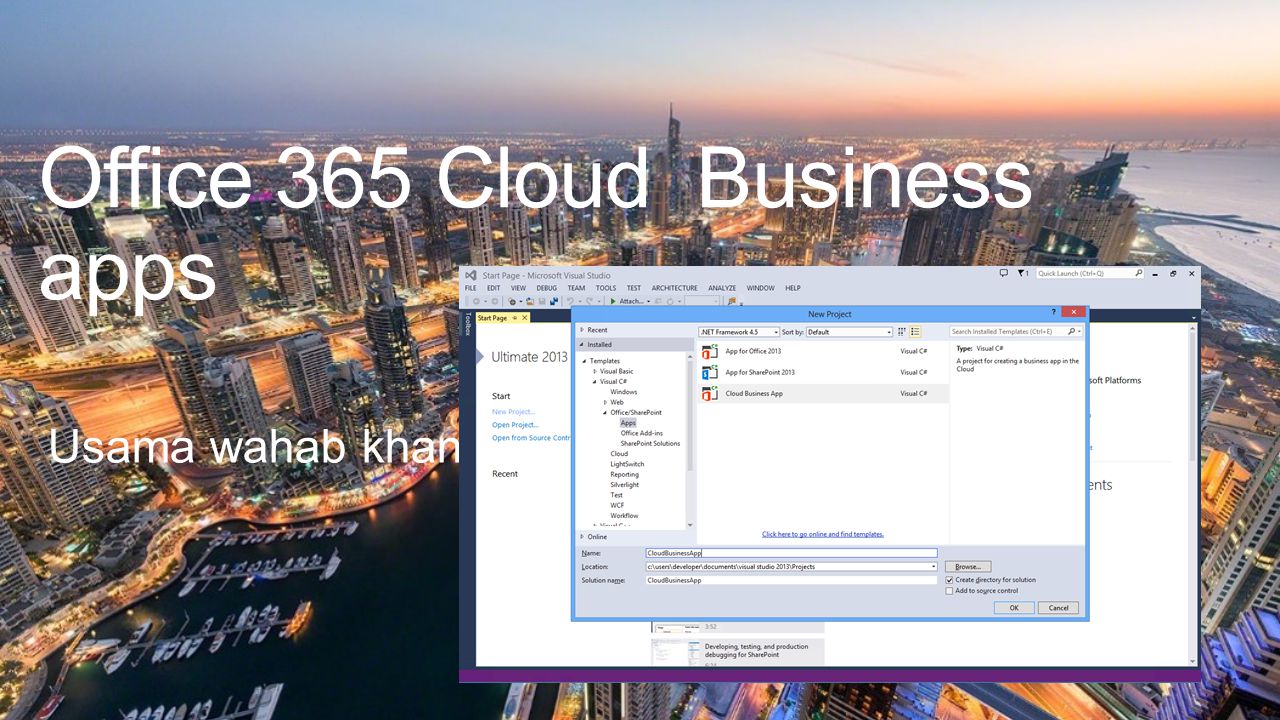1280x720 pixels.
Task: Select the Silverlight tree item
Action: point(624,485)
